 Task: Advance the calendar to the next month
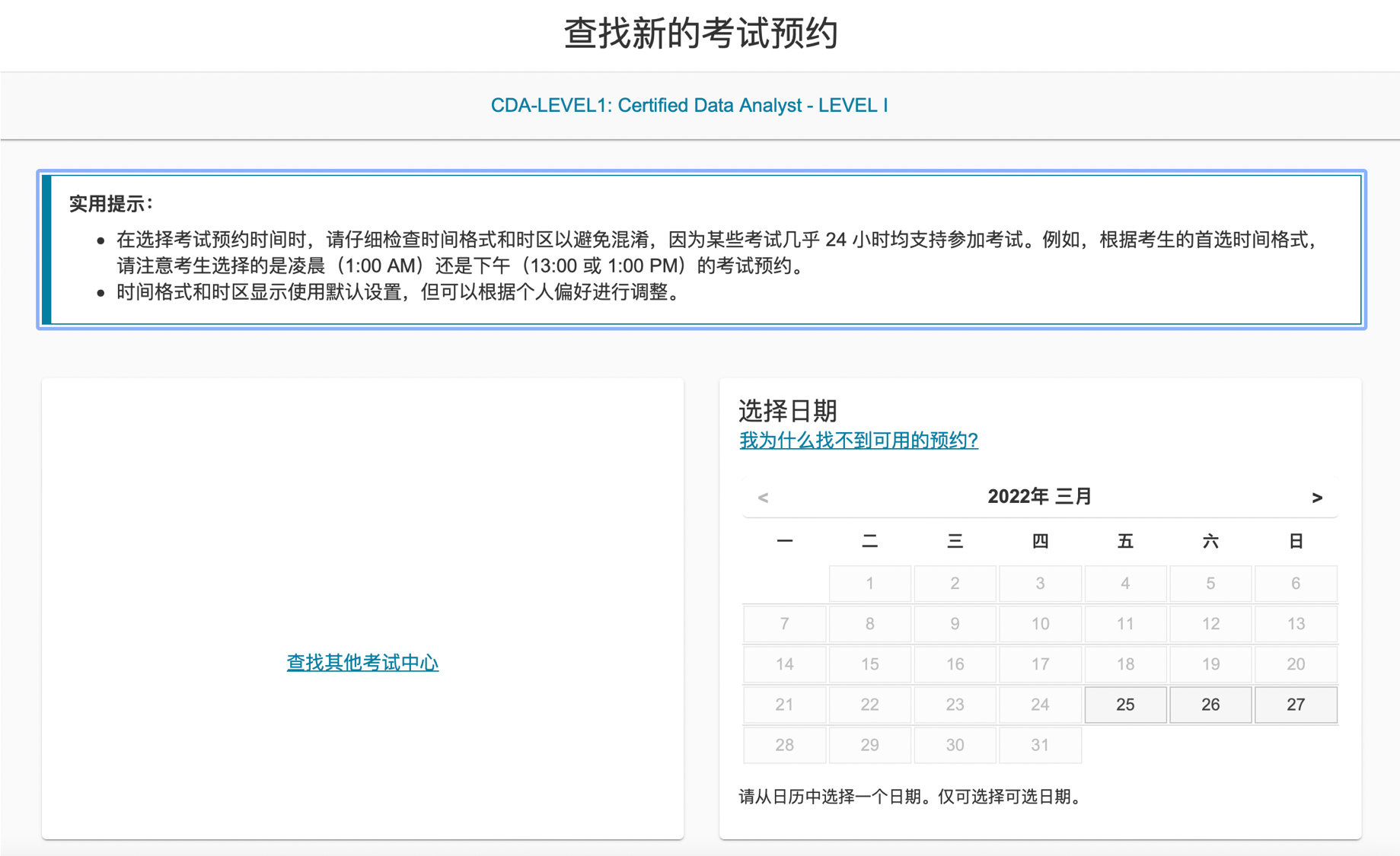[1316, 497]
